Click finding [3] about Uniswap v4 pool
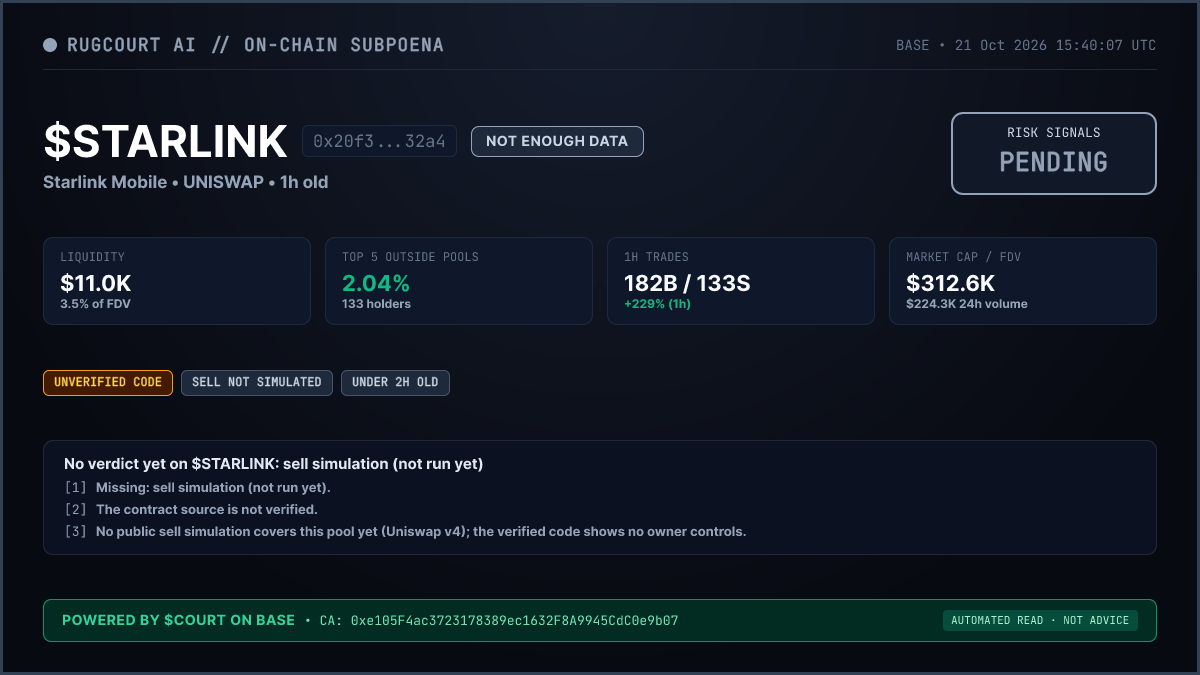 405,531
